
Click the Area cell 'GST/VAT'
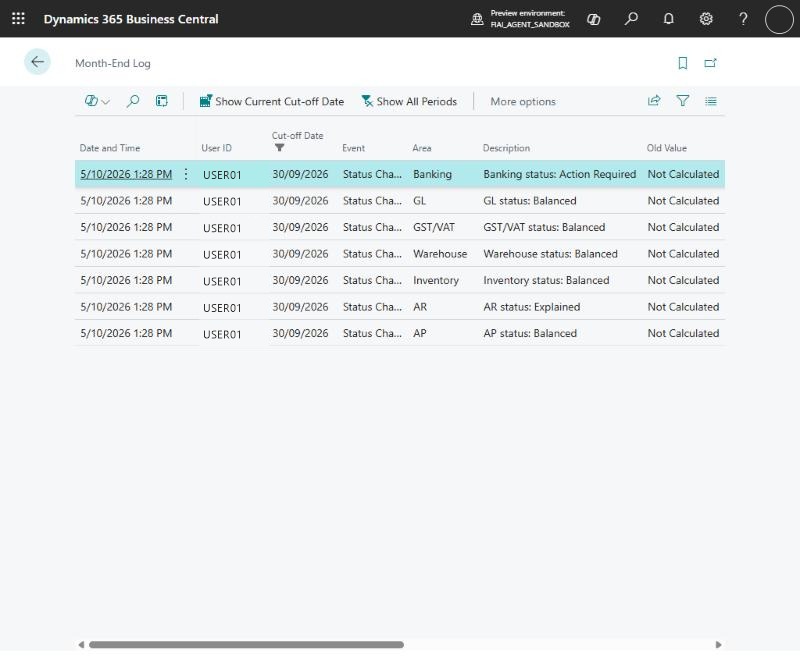[434, 228]
